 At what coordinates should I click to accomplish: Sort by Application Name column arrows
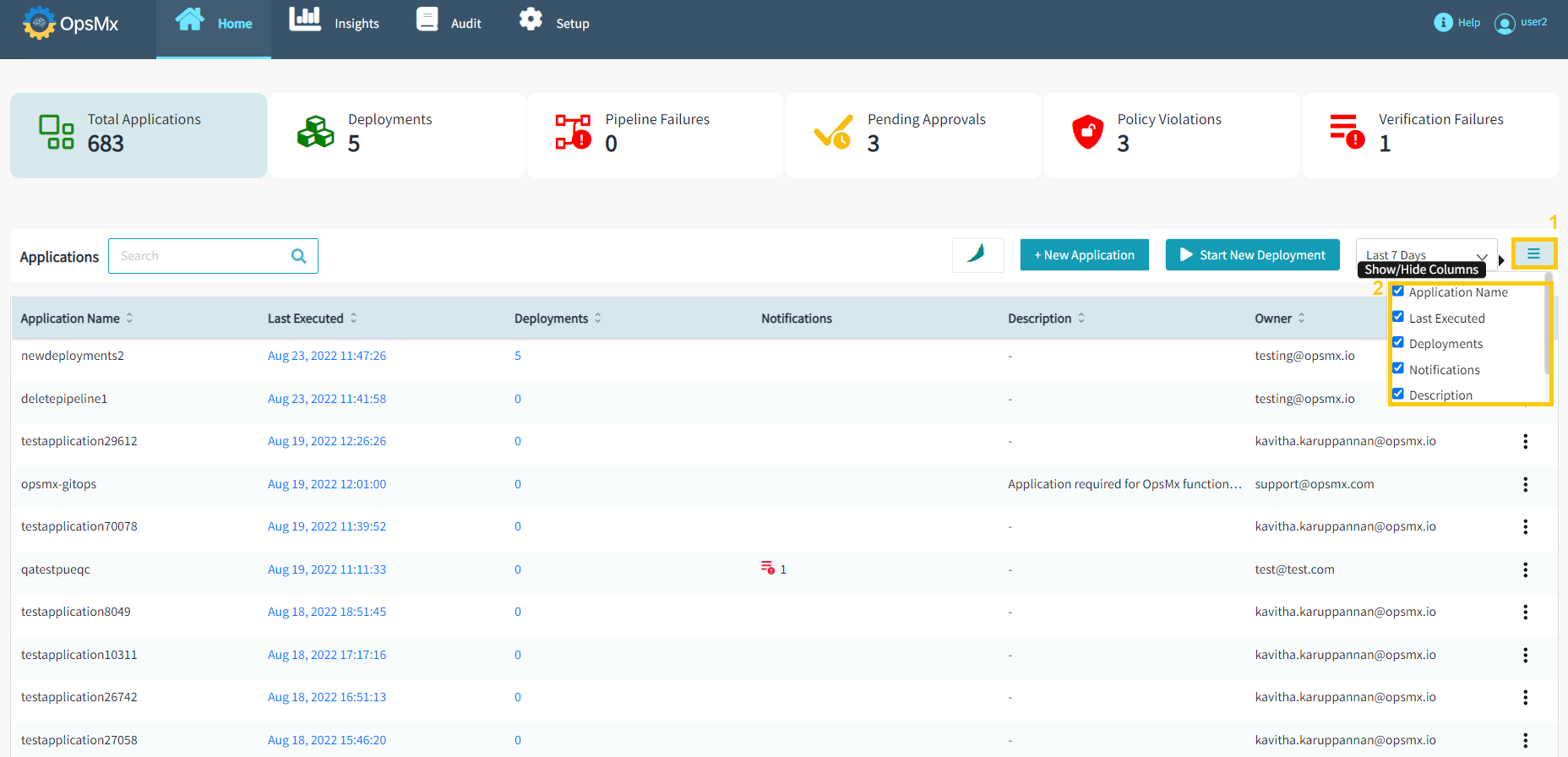point(129,319)
